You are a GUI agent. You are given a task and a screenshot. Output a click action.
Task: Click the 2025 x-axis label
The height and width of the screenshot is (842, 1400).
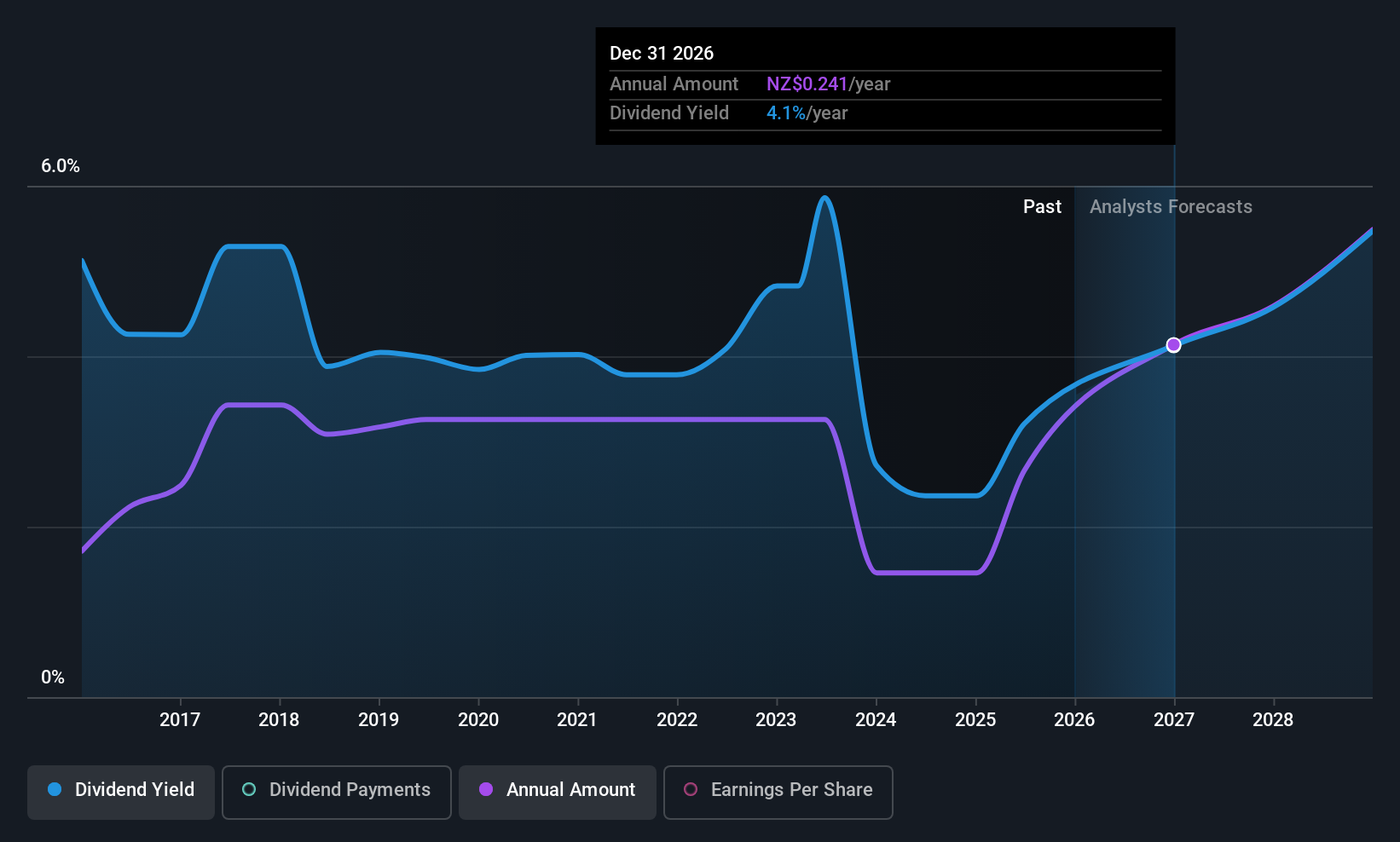click(975, 719)
